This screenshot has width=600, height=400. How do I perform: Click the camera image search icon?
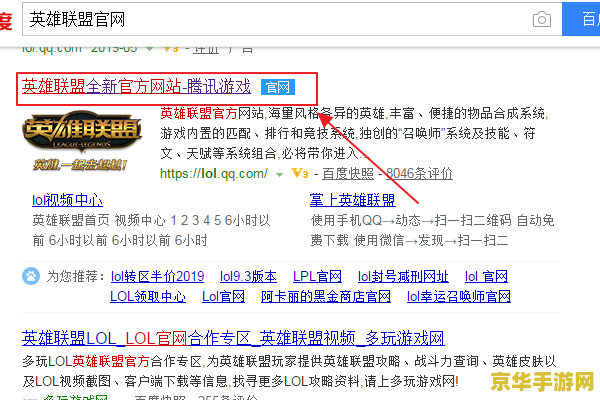(541, 19)
